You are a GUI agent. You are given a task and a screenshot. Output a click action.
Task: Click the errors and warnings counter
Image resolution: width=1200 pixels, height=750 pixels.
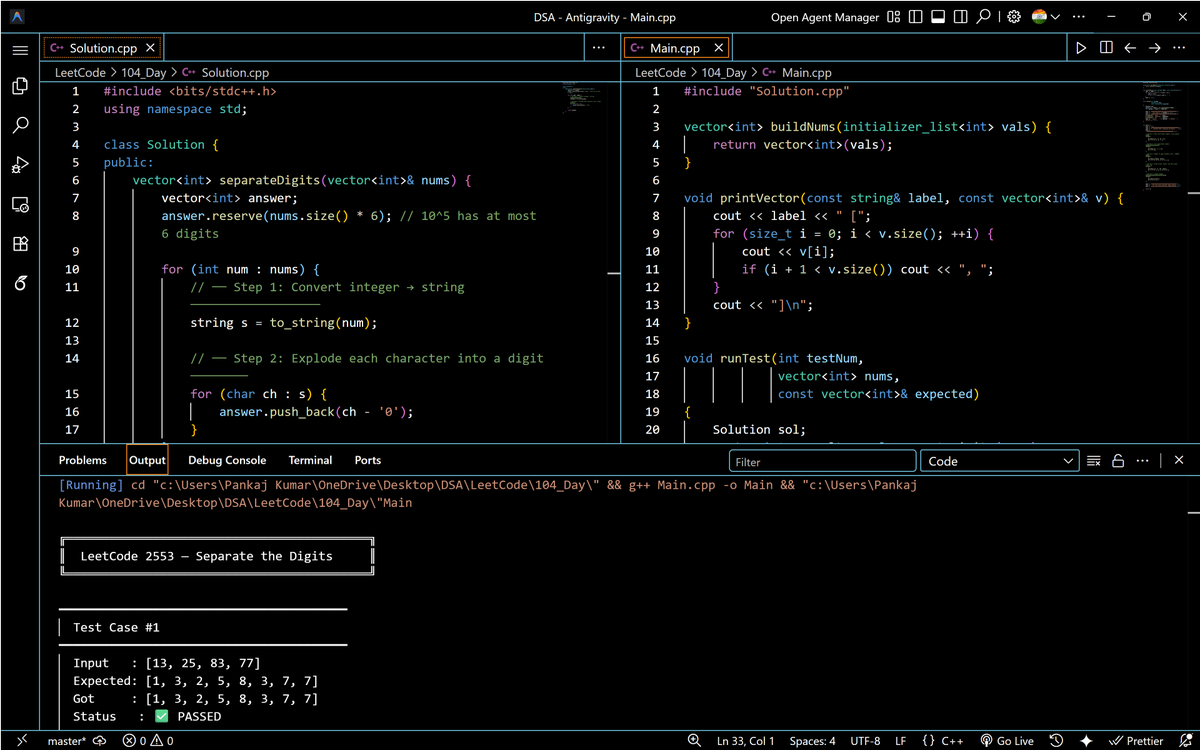pyautogui.click(x=148, y=741)
